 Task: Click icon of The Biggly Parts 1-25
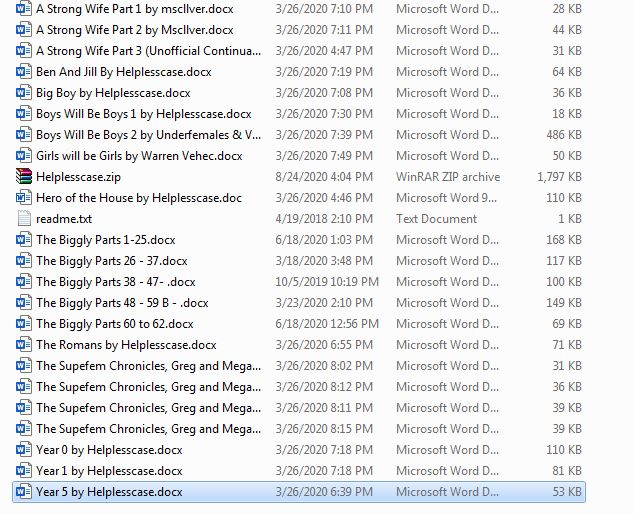(23, 240)
